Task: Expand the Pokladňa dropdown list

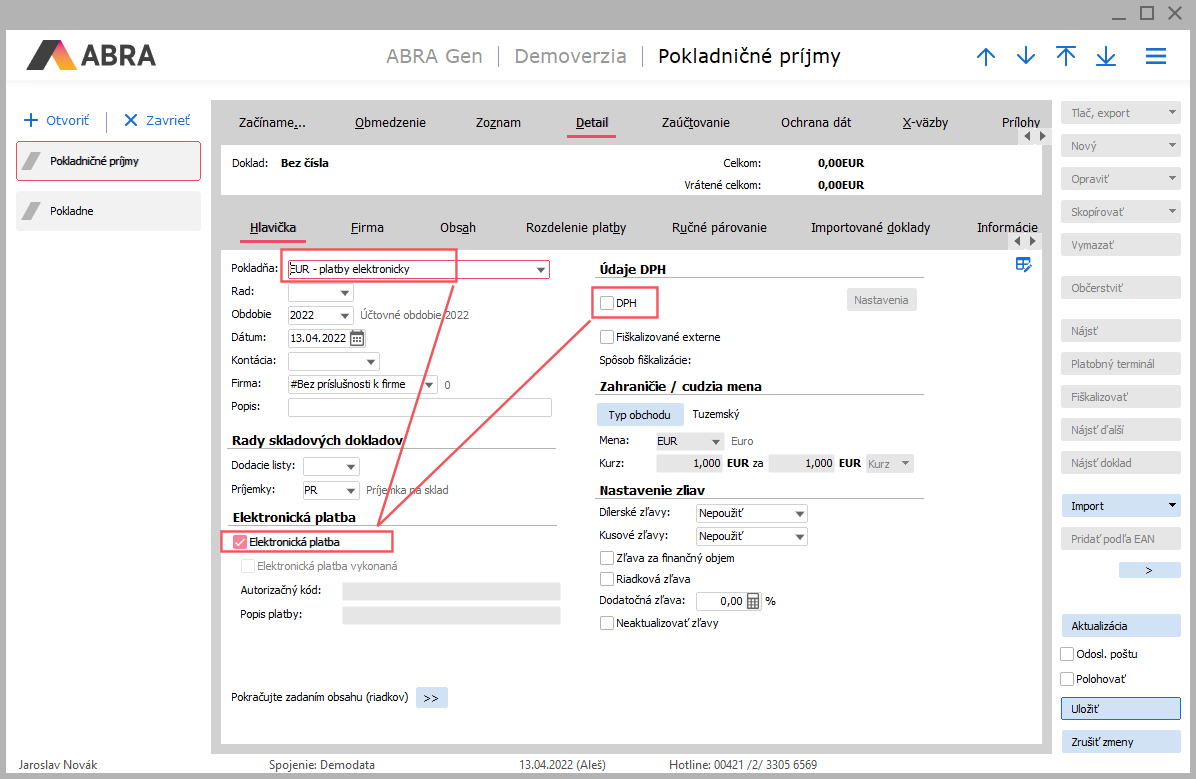Action: 540,270
